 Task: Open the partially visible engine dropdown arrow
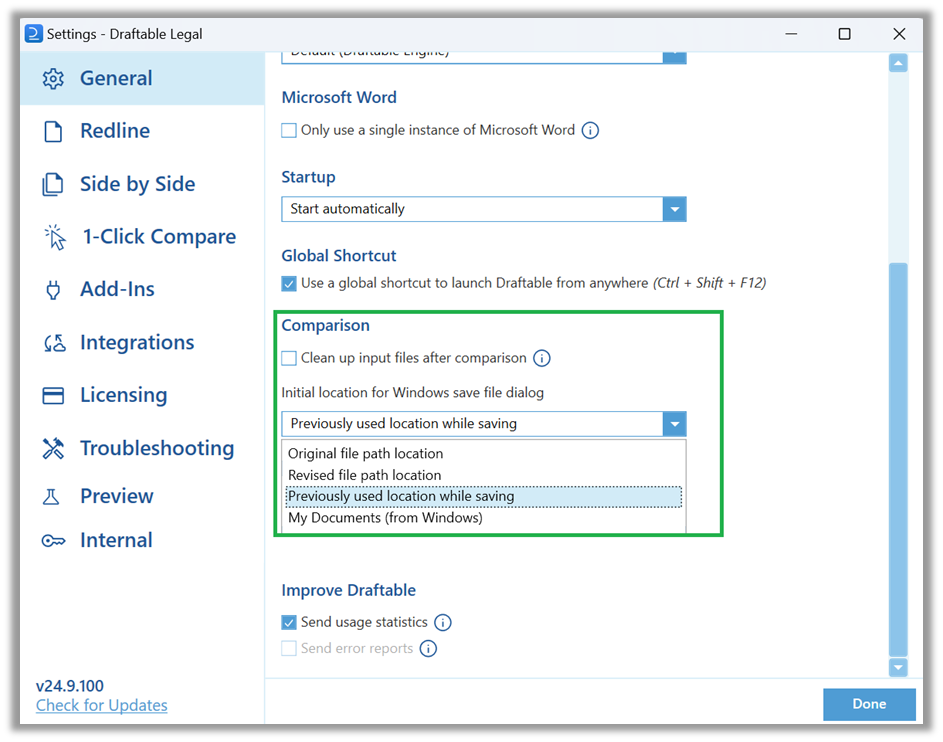pos(674,57)
